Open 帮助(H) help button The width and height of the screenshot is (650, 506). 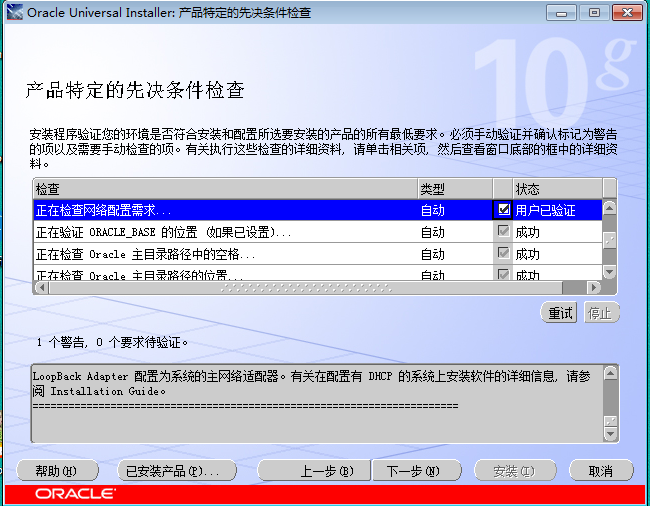[x=57, y=471]
